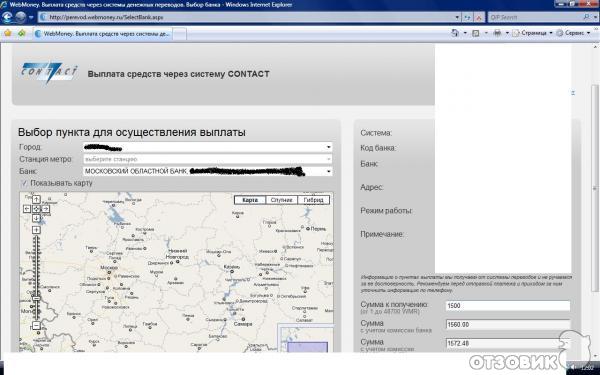Click the printer icon in toolbar
600x375 pixels.
(x=497, y=33)
